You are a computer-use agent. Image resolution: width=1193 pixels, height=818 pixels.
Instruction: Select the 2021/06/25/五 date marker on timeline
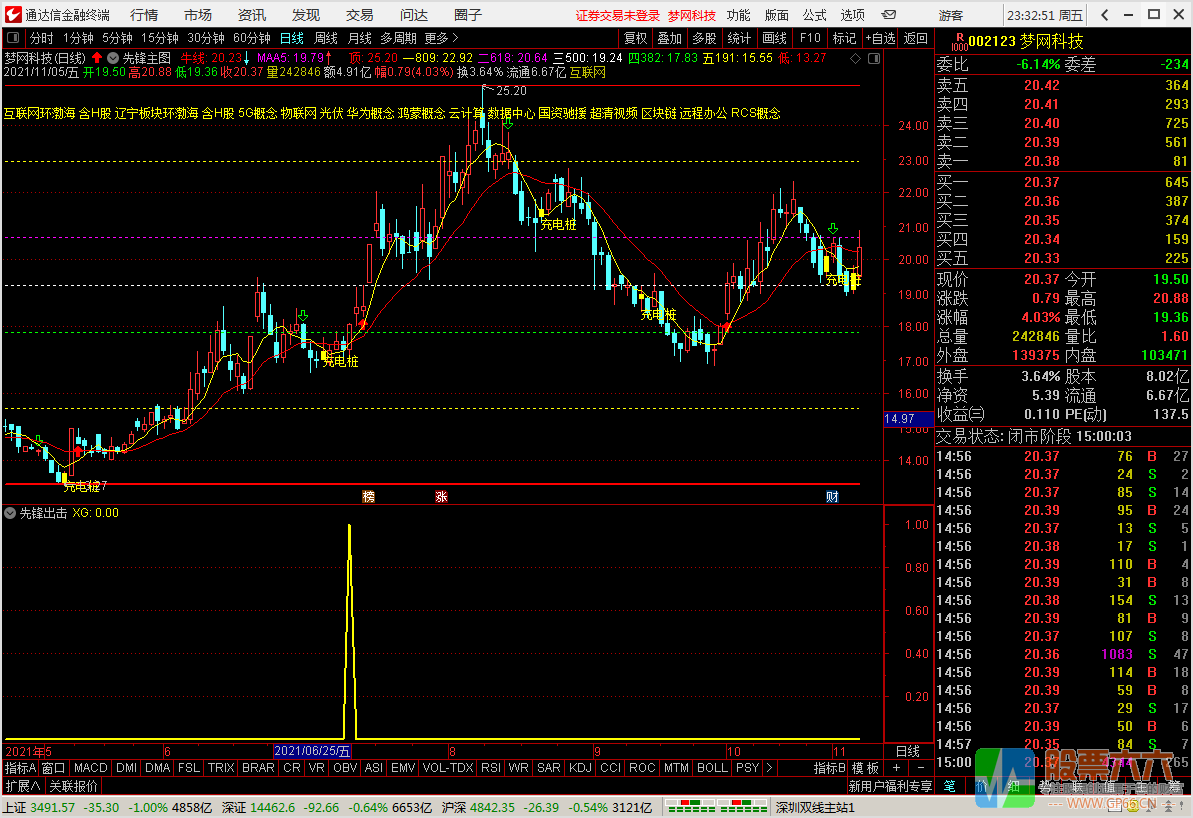tap(313, 751)
